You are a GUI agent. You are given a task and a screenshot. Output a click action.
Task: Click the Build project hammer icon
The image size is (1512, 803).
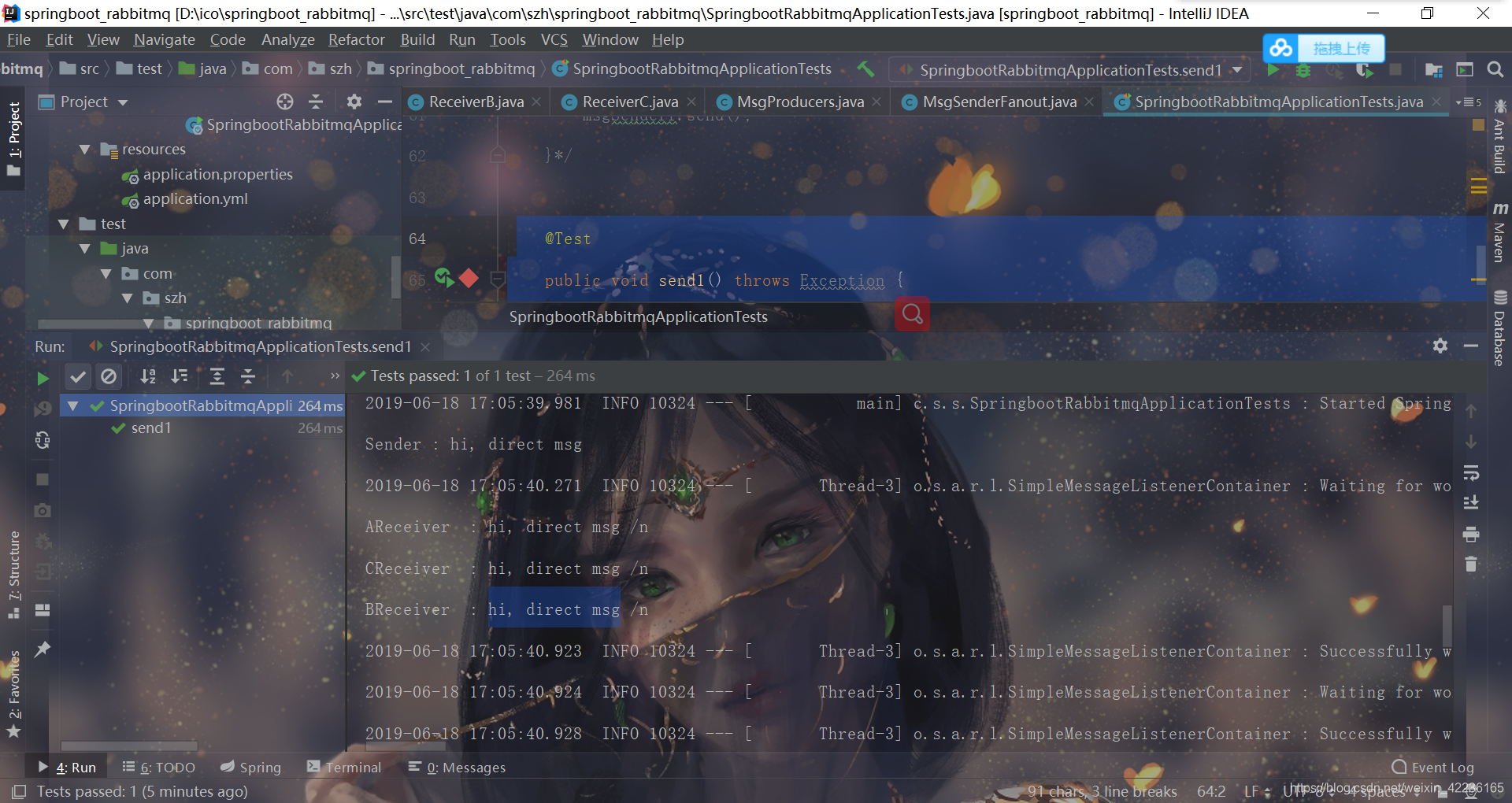pyautogui.click(x=865, y=69)
